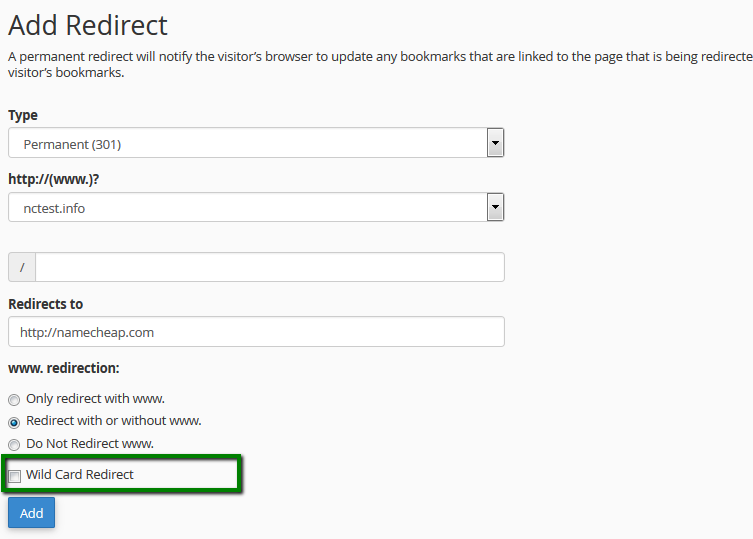
Task: Click the www. redirection section label
Action: pos(64,368)
